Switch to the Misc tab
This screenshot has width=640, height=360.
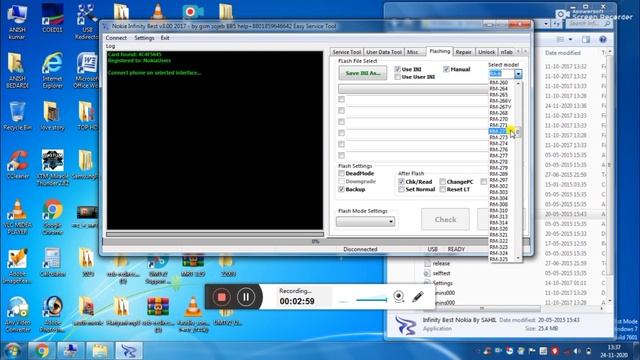click(413, 52)
